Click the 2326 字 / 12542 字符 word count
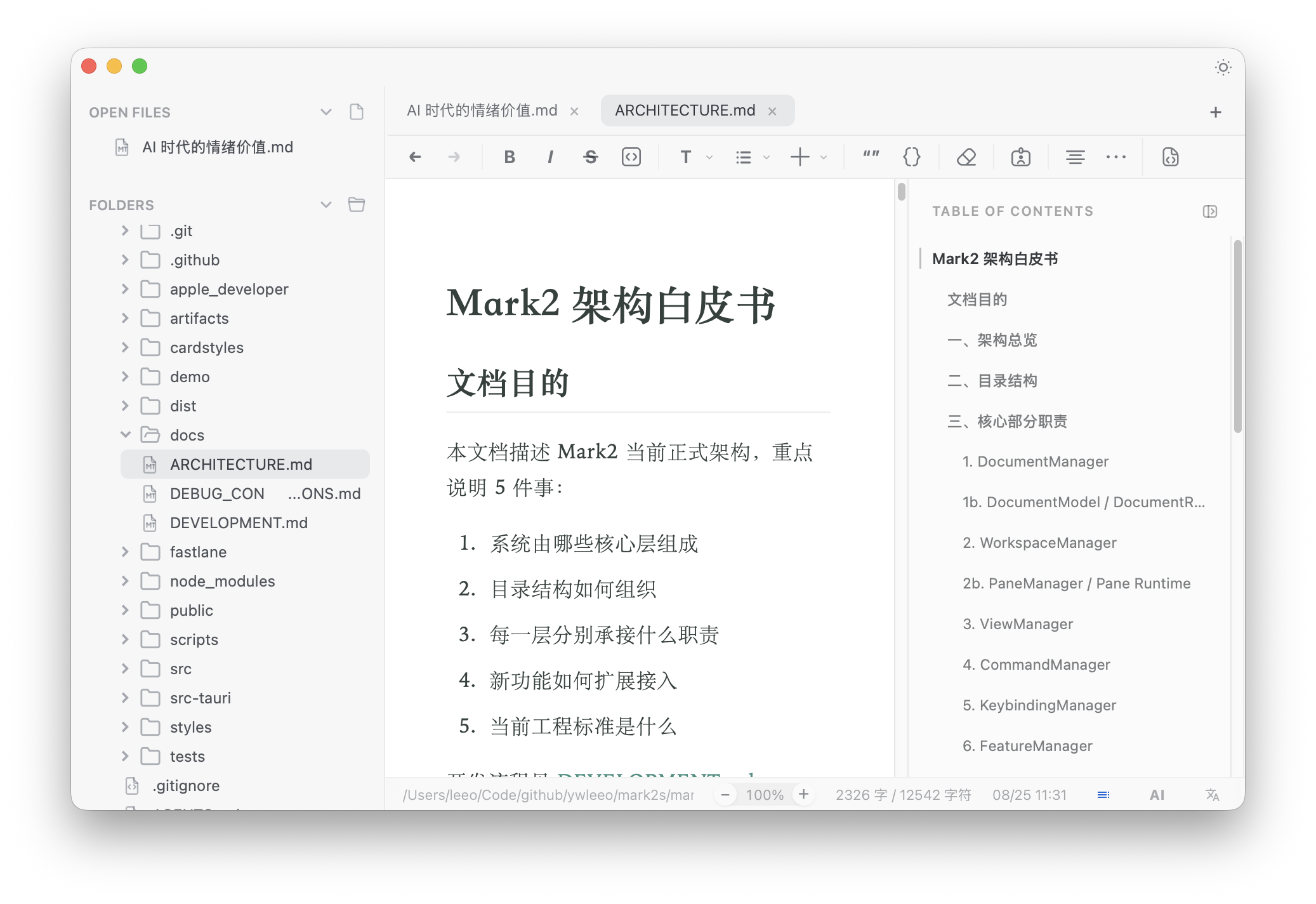The height and width of the screenshot is (904, 1316). [904, 795]
